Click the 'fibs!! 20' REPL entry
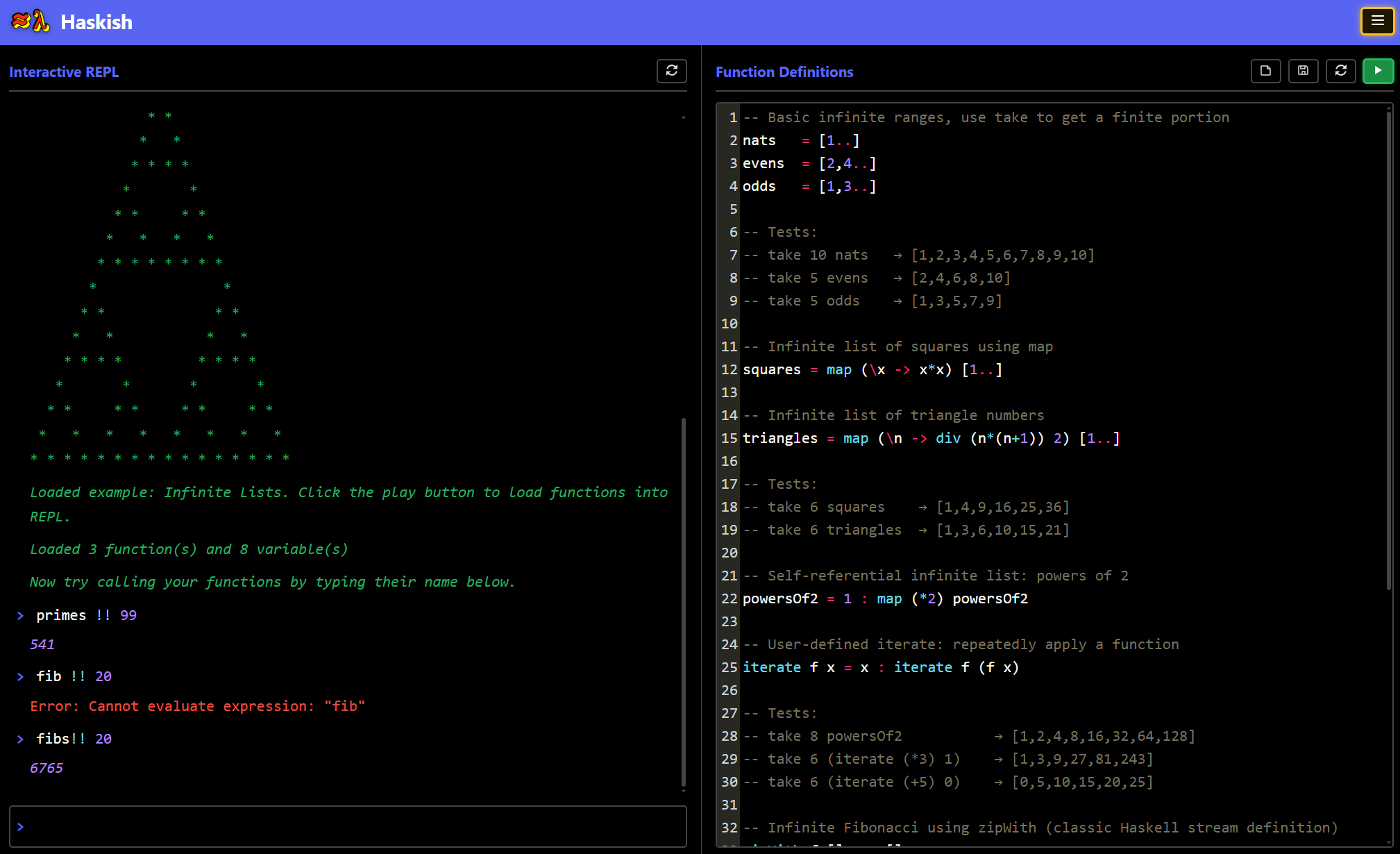The height and width of the screenshot is (854, 1400). (74, 739)
